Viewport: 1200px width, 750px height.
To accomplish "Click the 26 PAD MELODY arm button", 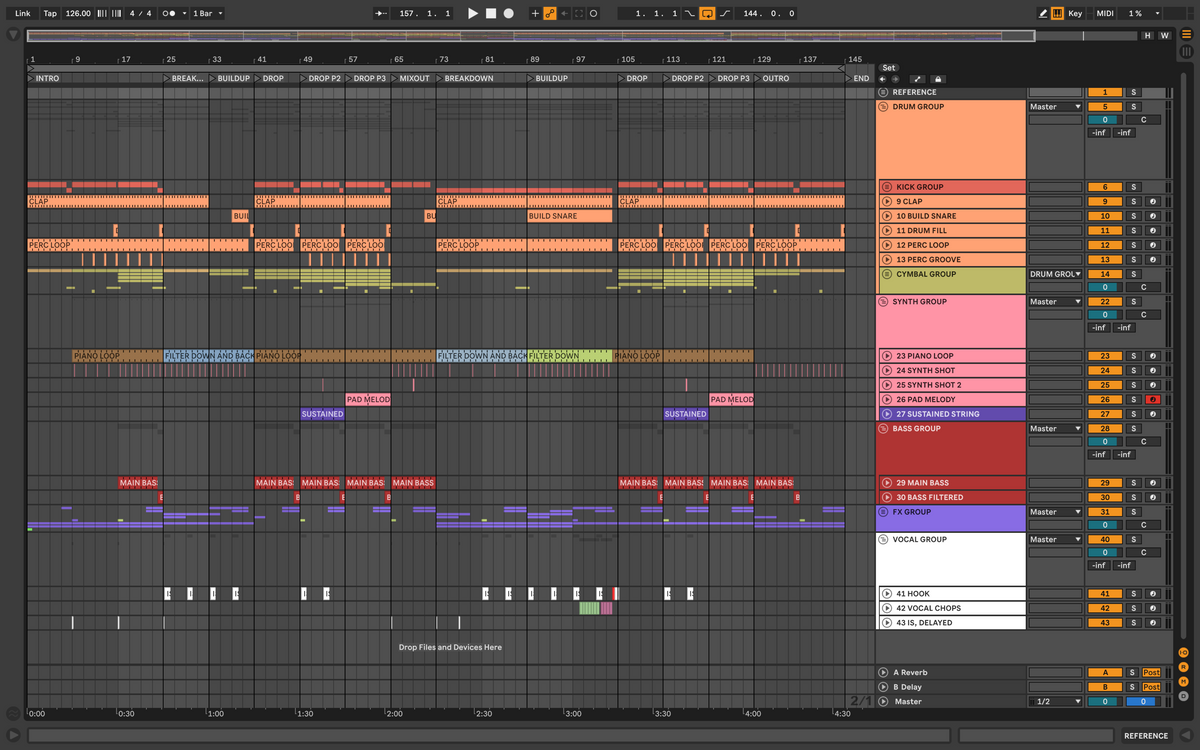I will (x=1153, y=400).
